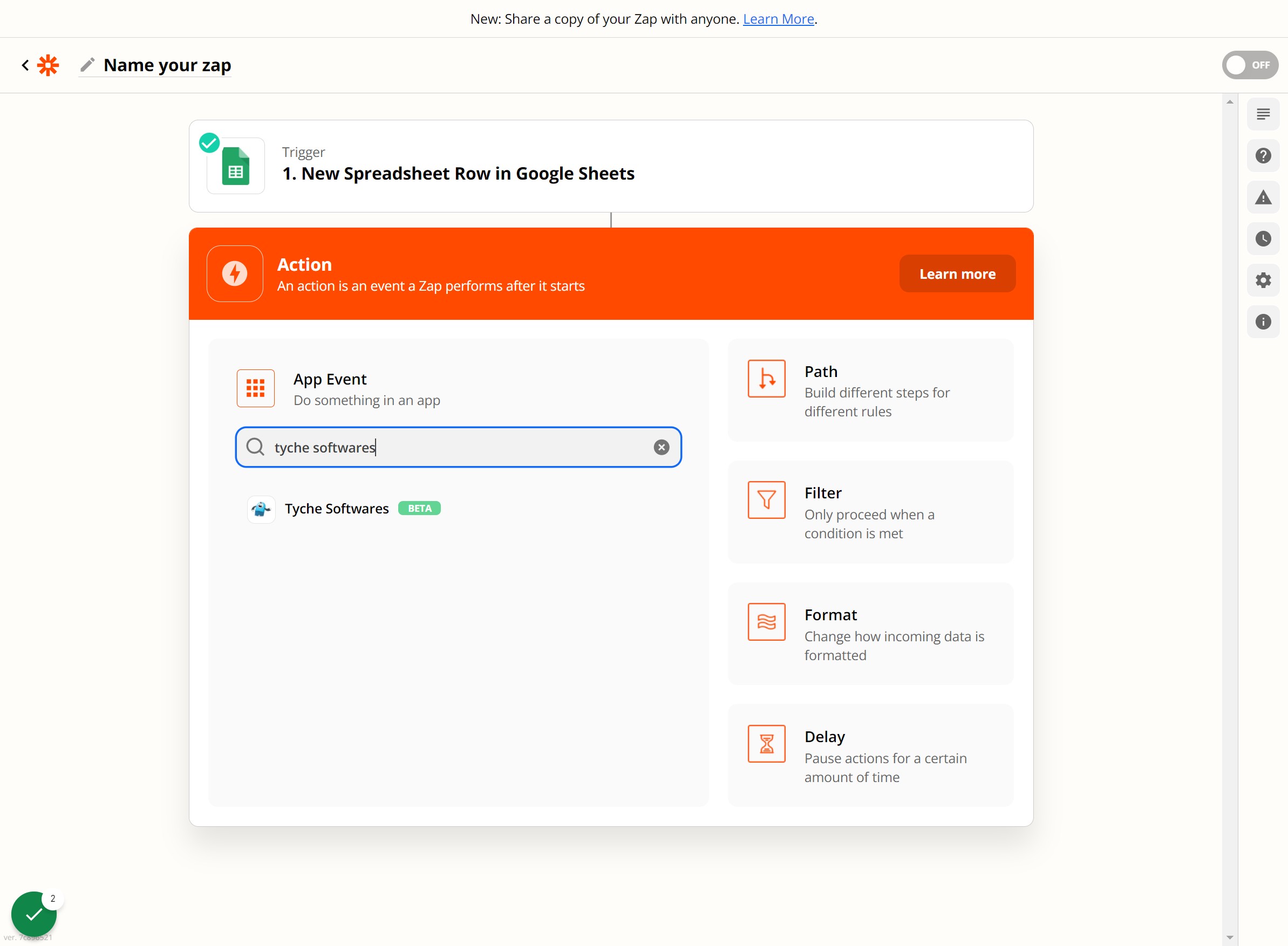
Task: Click the App Event heading
Action: [x=330, y=379]
